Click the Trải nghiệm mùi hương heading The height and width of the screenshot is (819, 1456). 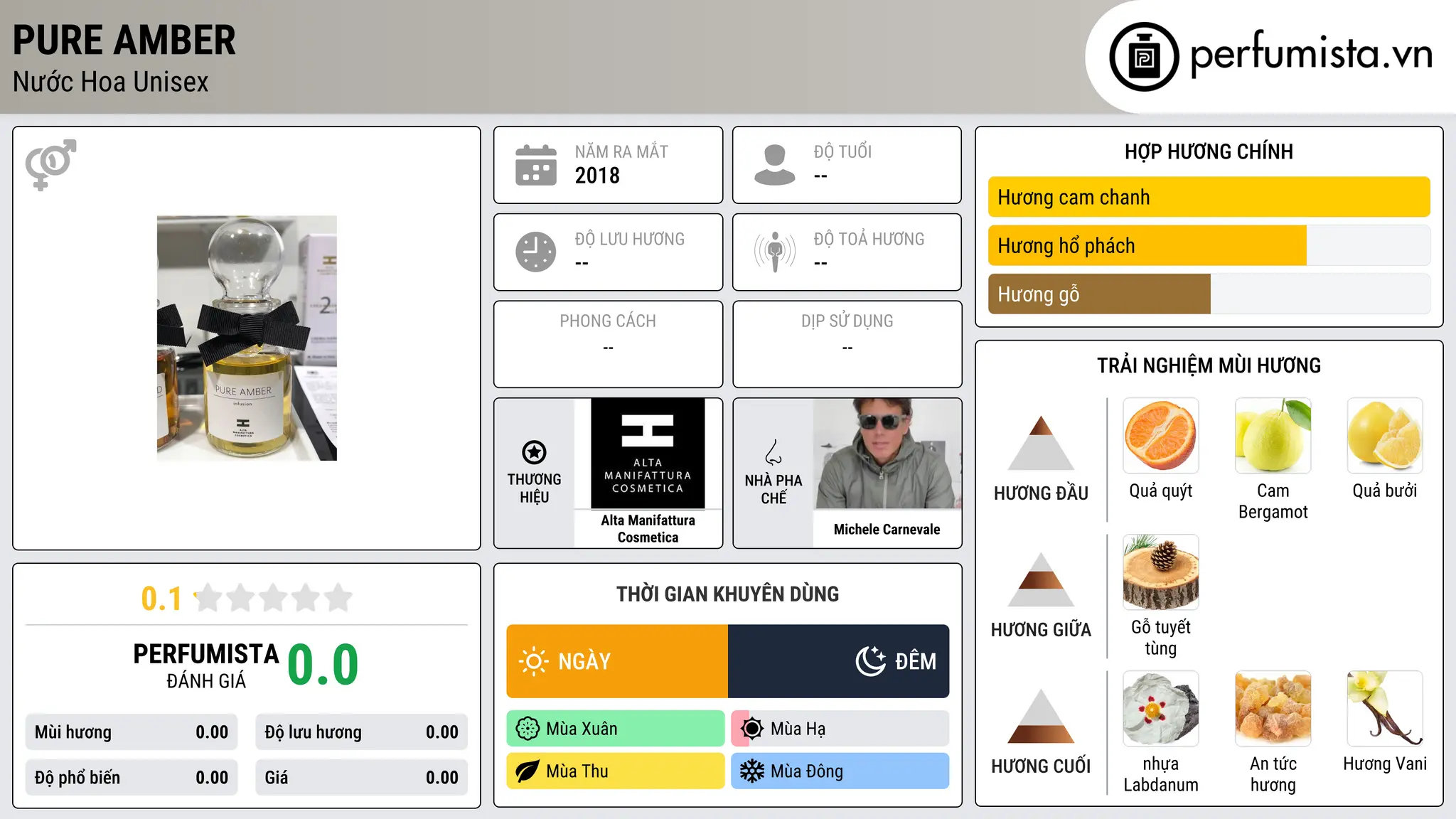point(1209,365)
